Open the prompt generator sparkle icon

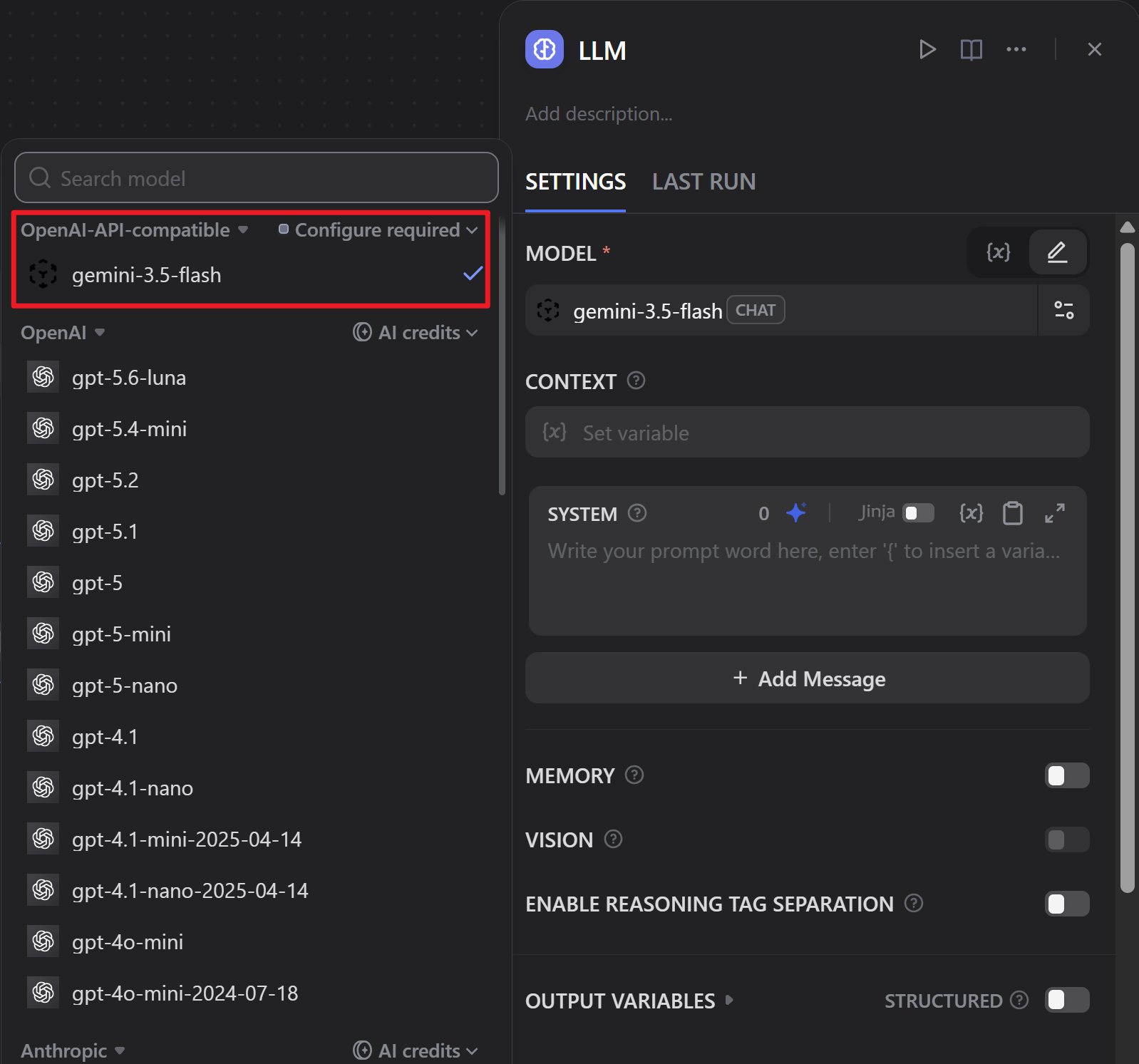[x=796, y=512]
